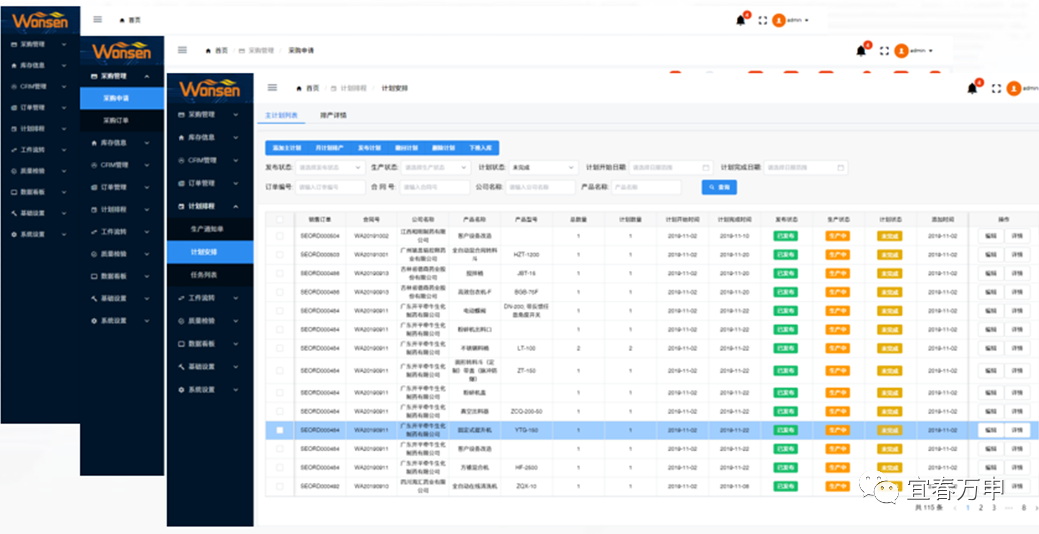
Task: Go to page 2 in the pagination
Action: (979, 508)
